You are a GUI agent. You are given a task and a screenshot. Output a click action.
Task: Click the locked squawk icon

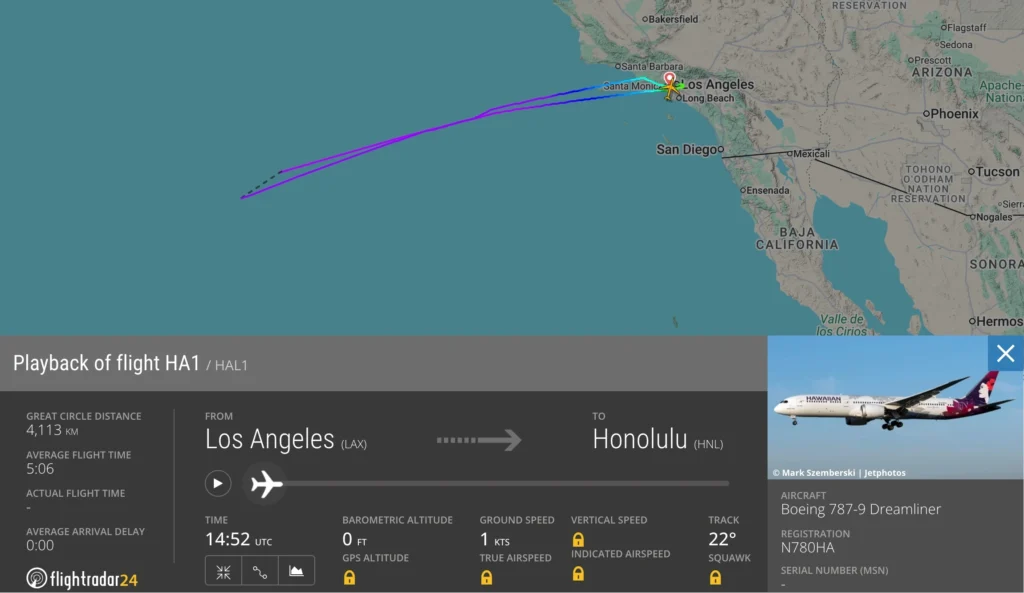715,577
